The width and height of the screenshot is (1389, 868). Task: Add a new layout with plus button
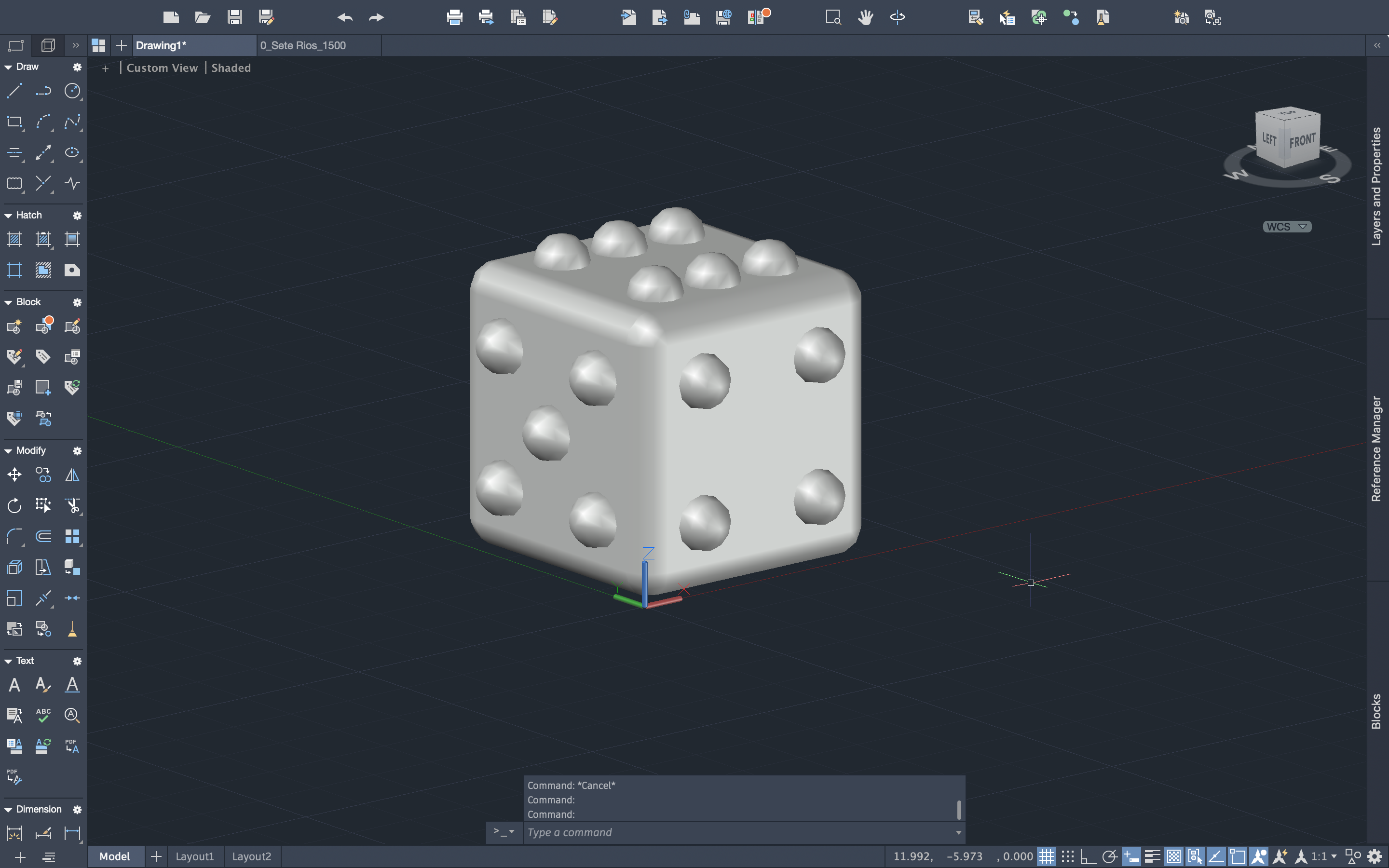click(x=156, y=856)
